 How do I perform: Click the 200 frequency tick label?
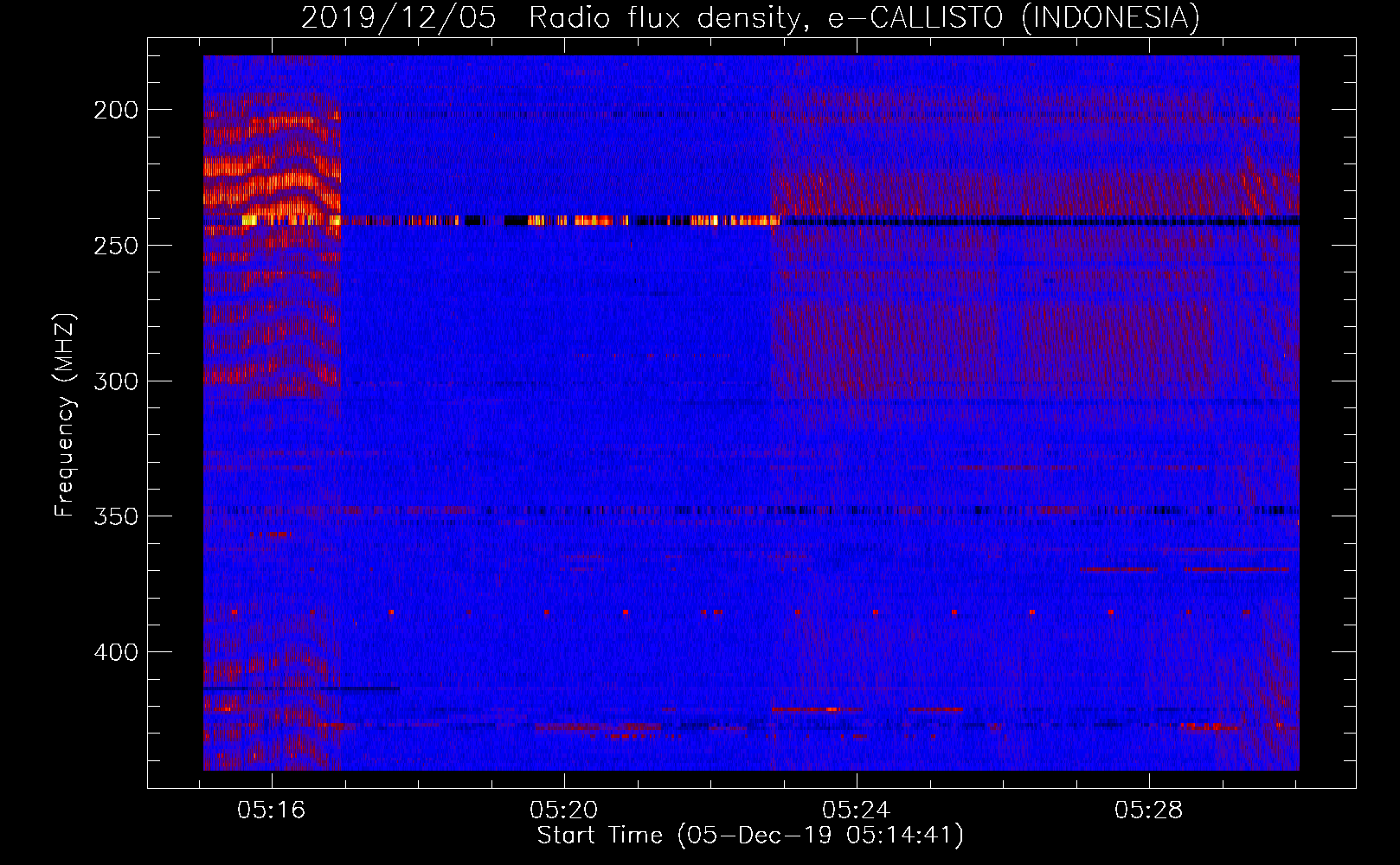116,110
